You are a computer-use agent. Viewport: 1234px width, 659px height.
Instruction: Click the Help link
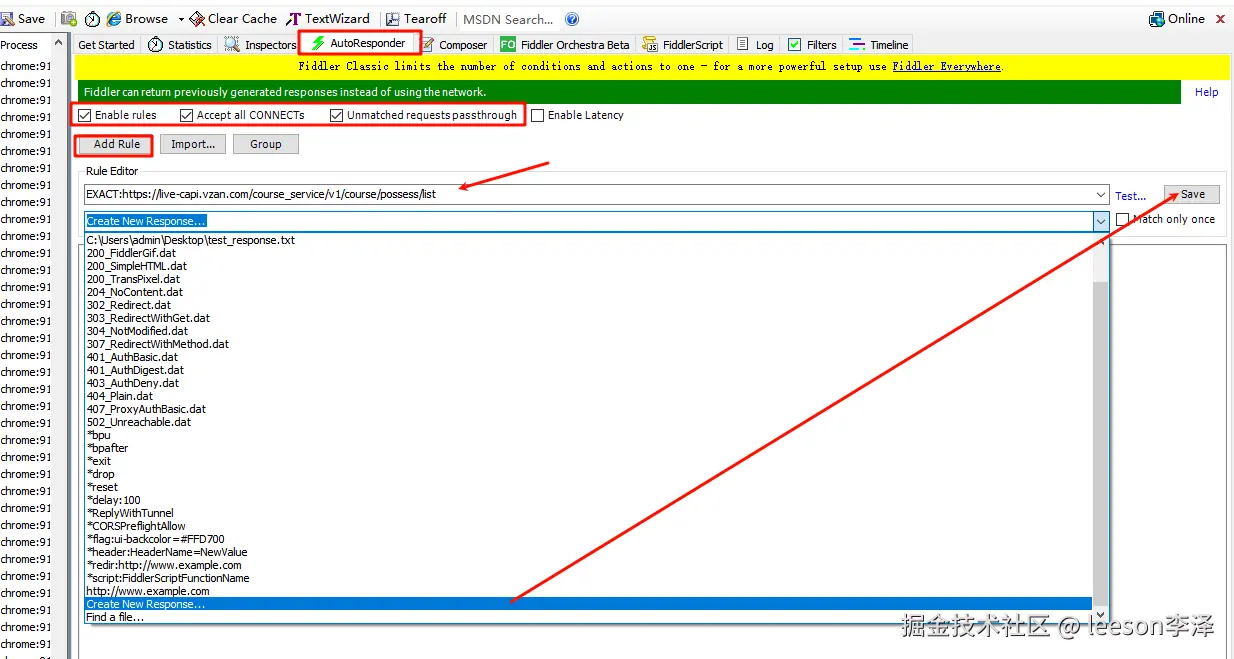1207,92
